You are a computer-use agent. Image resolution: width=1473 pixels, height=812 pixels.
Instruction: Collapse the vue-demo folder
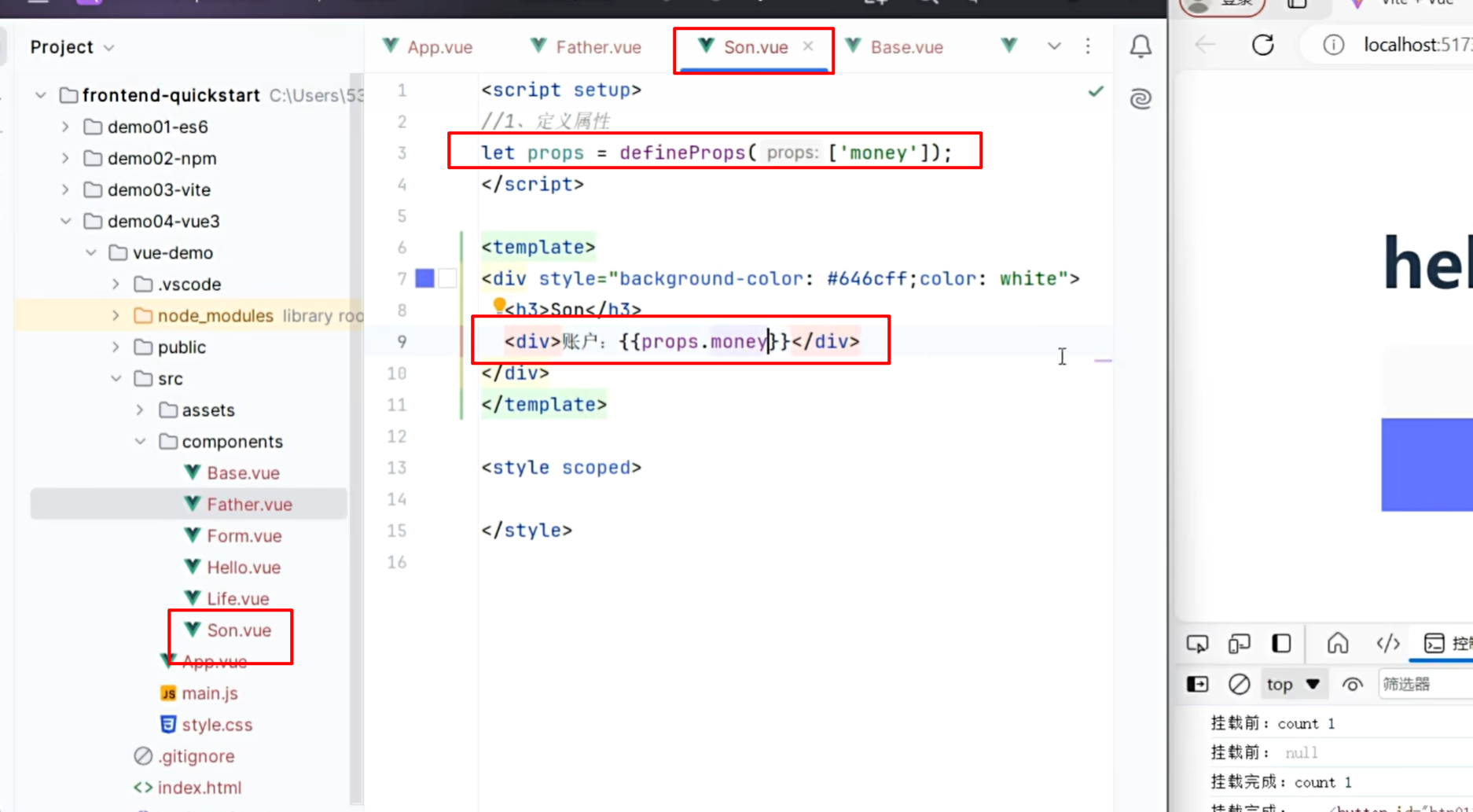tap(90, 252)
